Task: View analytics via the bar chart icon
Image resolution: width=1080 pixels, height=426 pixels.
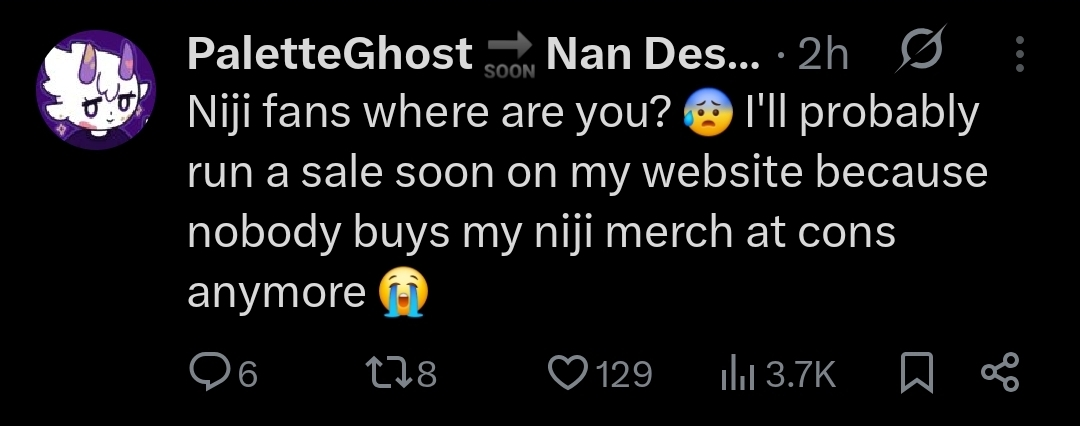Action: tap(738, 376)
